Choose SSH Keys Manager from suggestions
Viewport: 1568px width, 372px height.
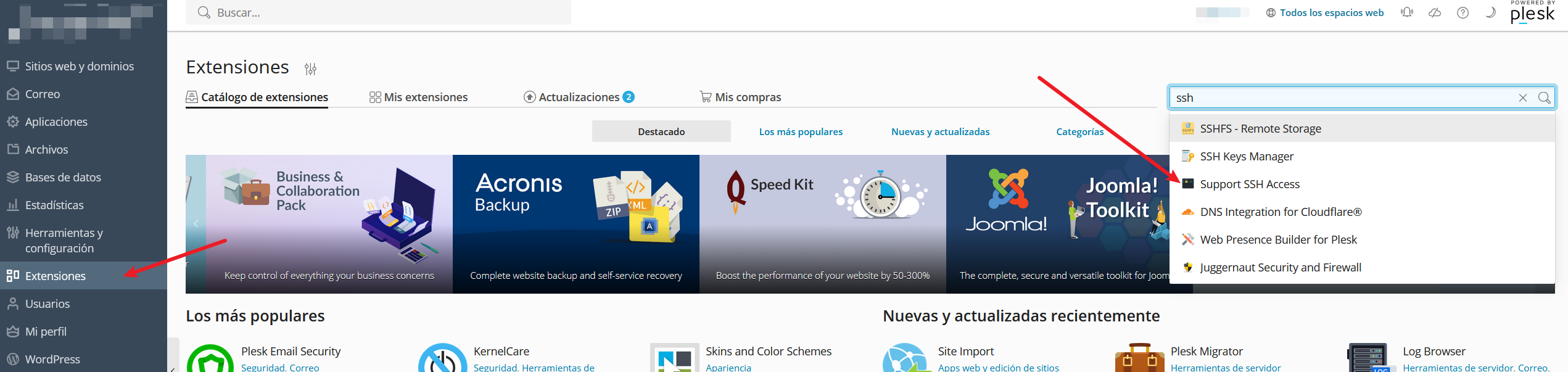1246,156
